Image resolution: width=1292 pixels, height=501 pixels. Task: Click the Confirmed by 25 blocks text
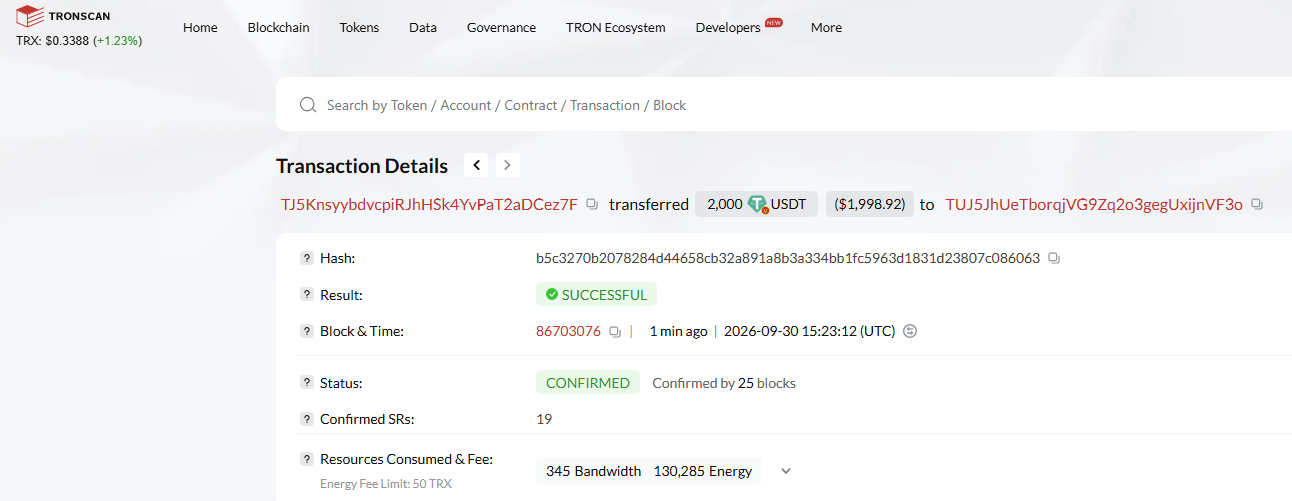point(724,383)
